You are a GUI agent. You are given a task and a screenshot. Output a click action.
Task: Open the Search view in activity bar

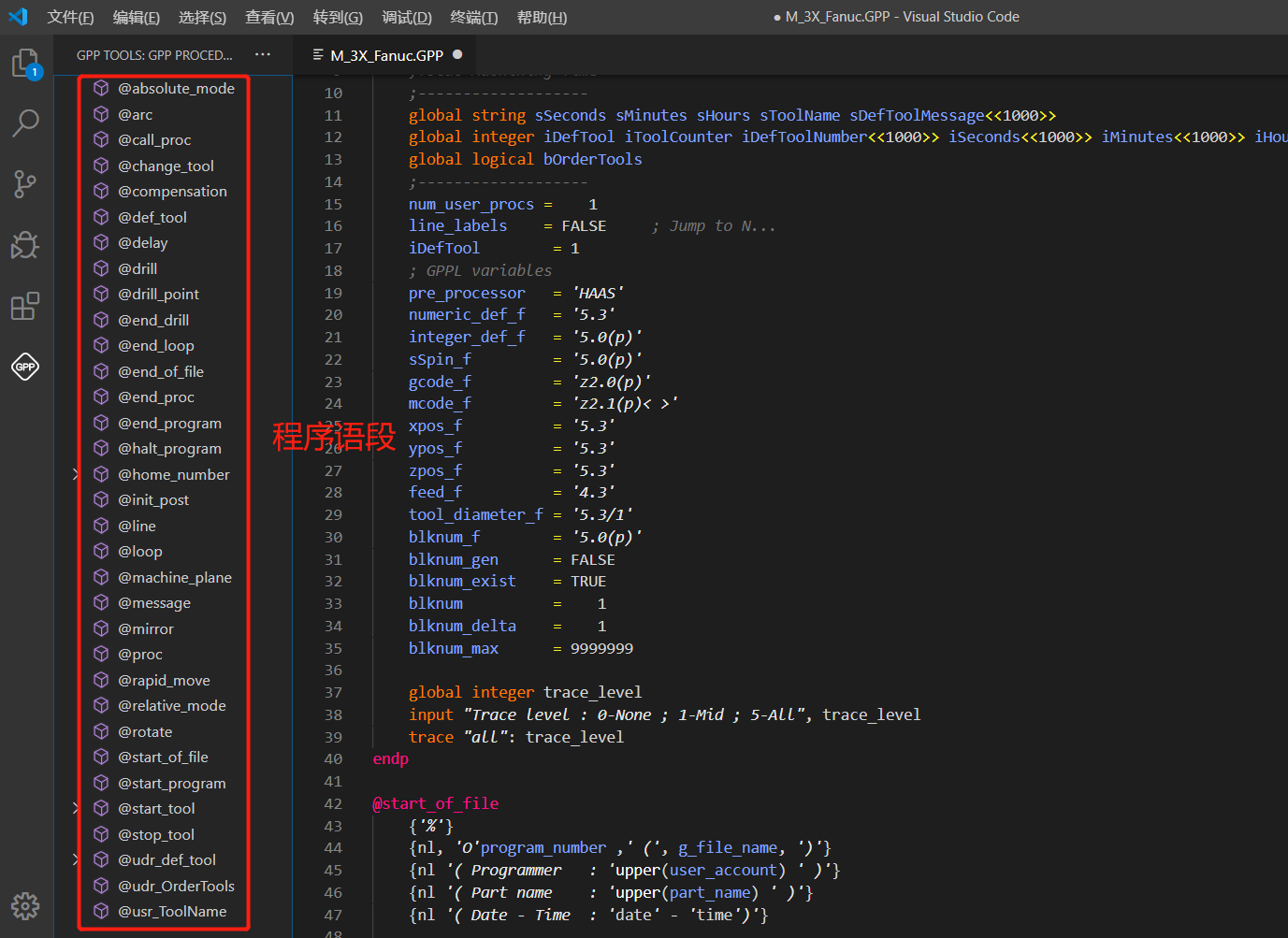pos(25,123)
